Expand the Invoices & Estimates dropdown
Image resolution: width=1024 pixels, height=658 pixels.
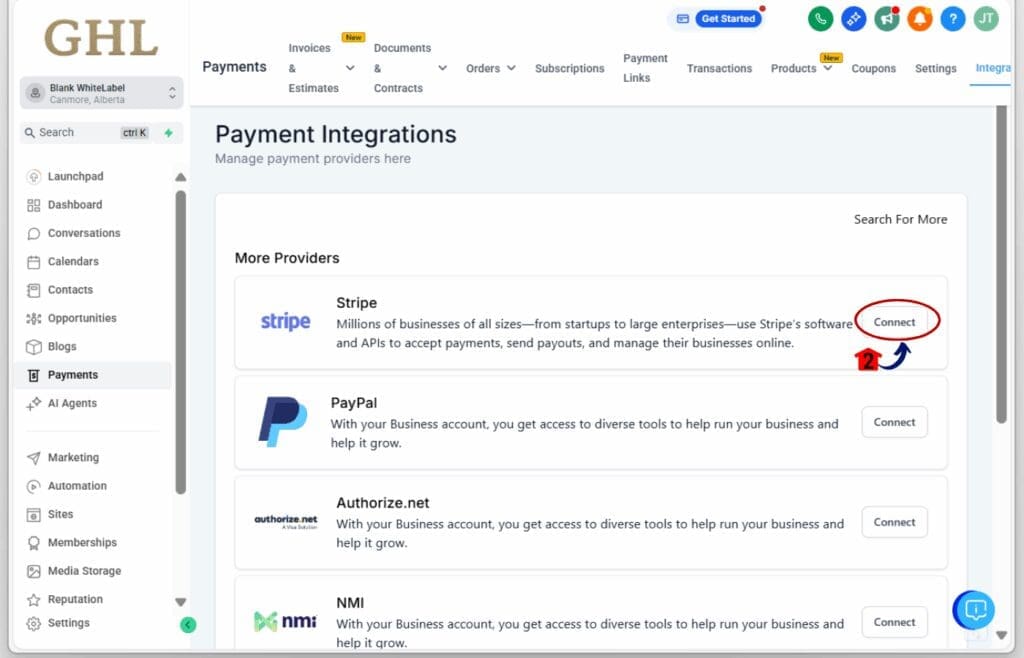point(350,68)
